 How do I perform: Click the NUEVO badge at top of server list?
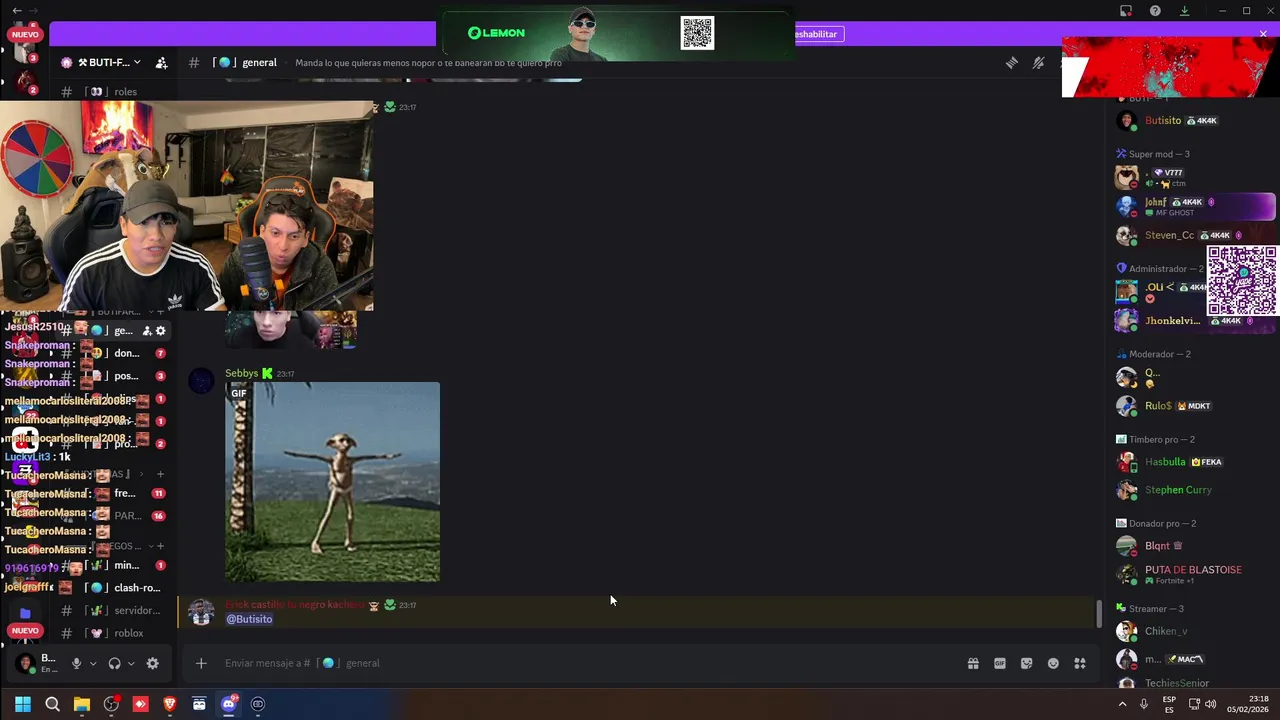[x=25, y=34]
